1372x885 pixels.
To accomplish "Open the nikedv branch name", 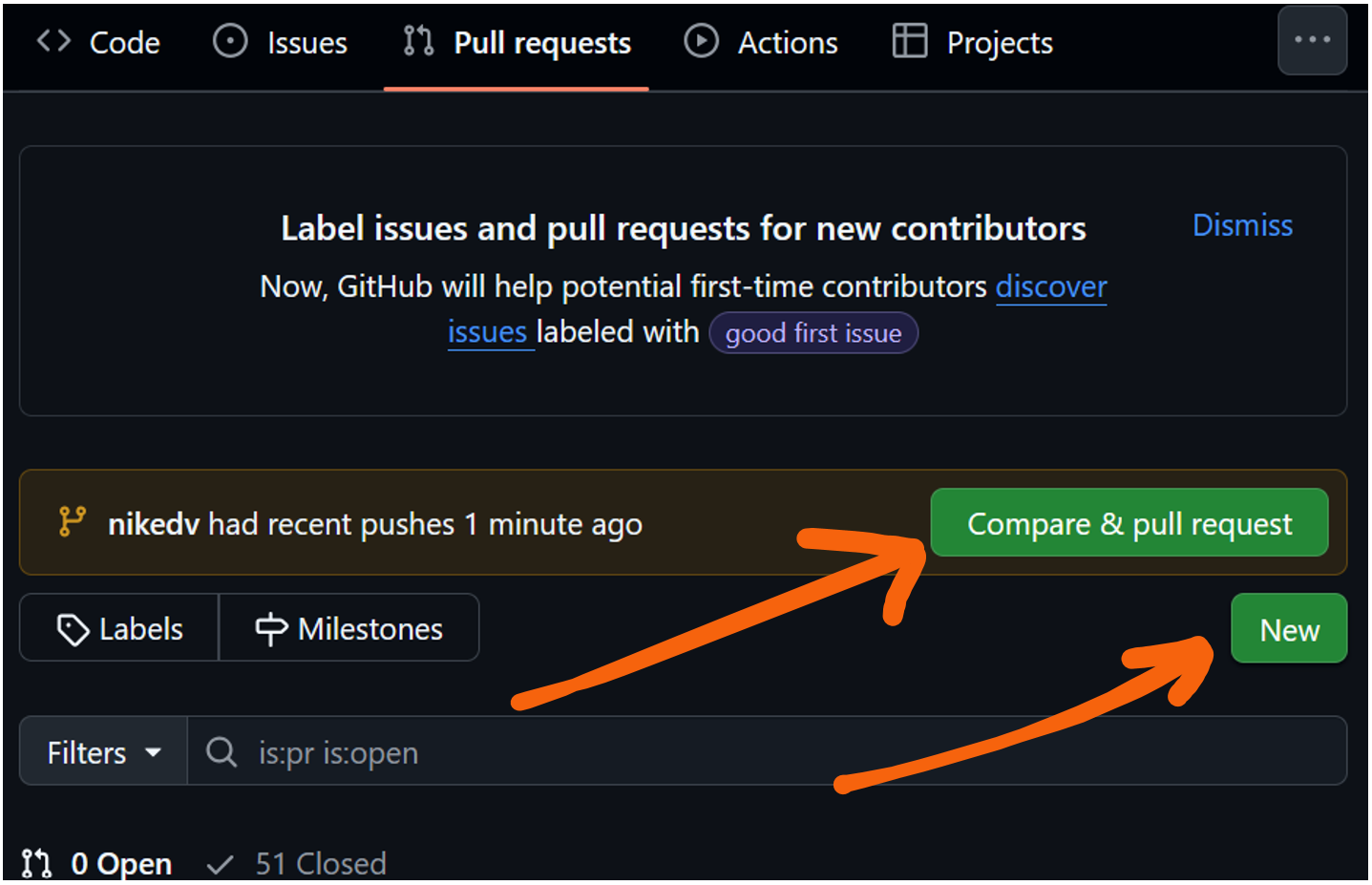I will coord(153,524).
